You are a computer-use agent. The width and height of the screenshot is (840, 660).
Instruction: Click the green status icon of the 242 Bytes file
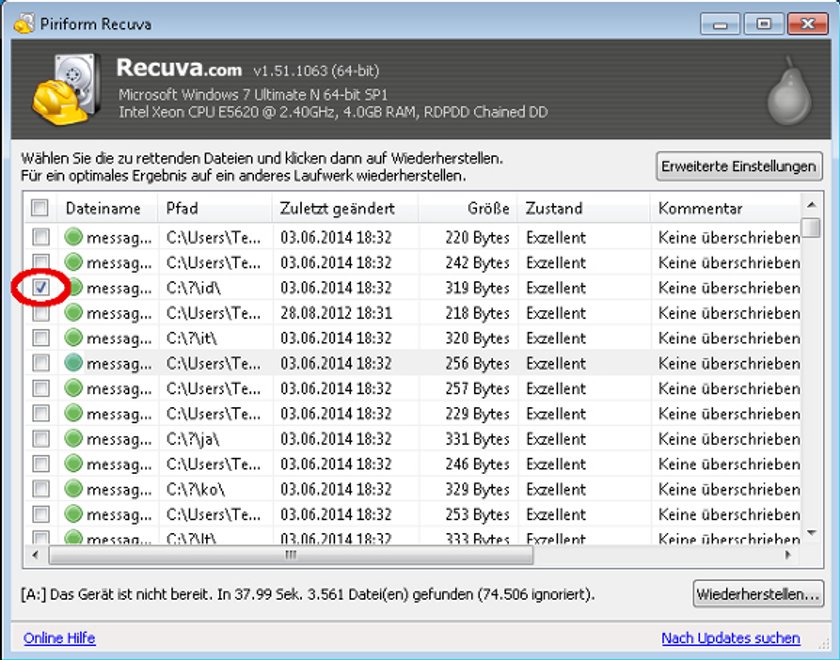tap(73, 261)
